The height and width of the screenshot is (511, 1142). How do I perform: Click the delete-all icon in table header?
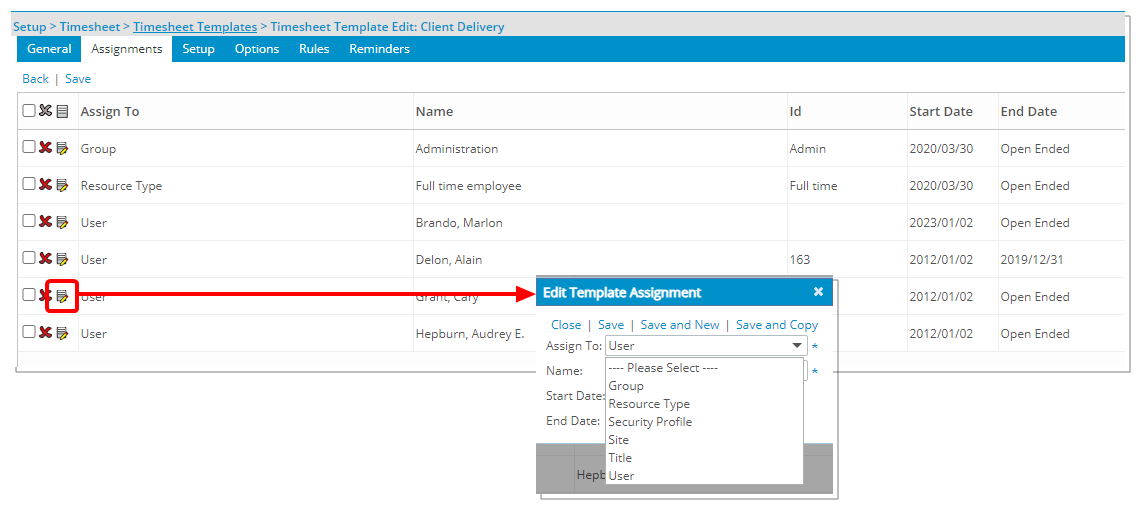tap(45, 111)
